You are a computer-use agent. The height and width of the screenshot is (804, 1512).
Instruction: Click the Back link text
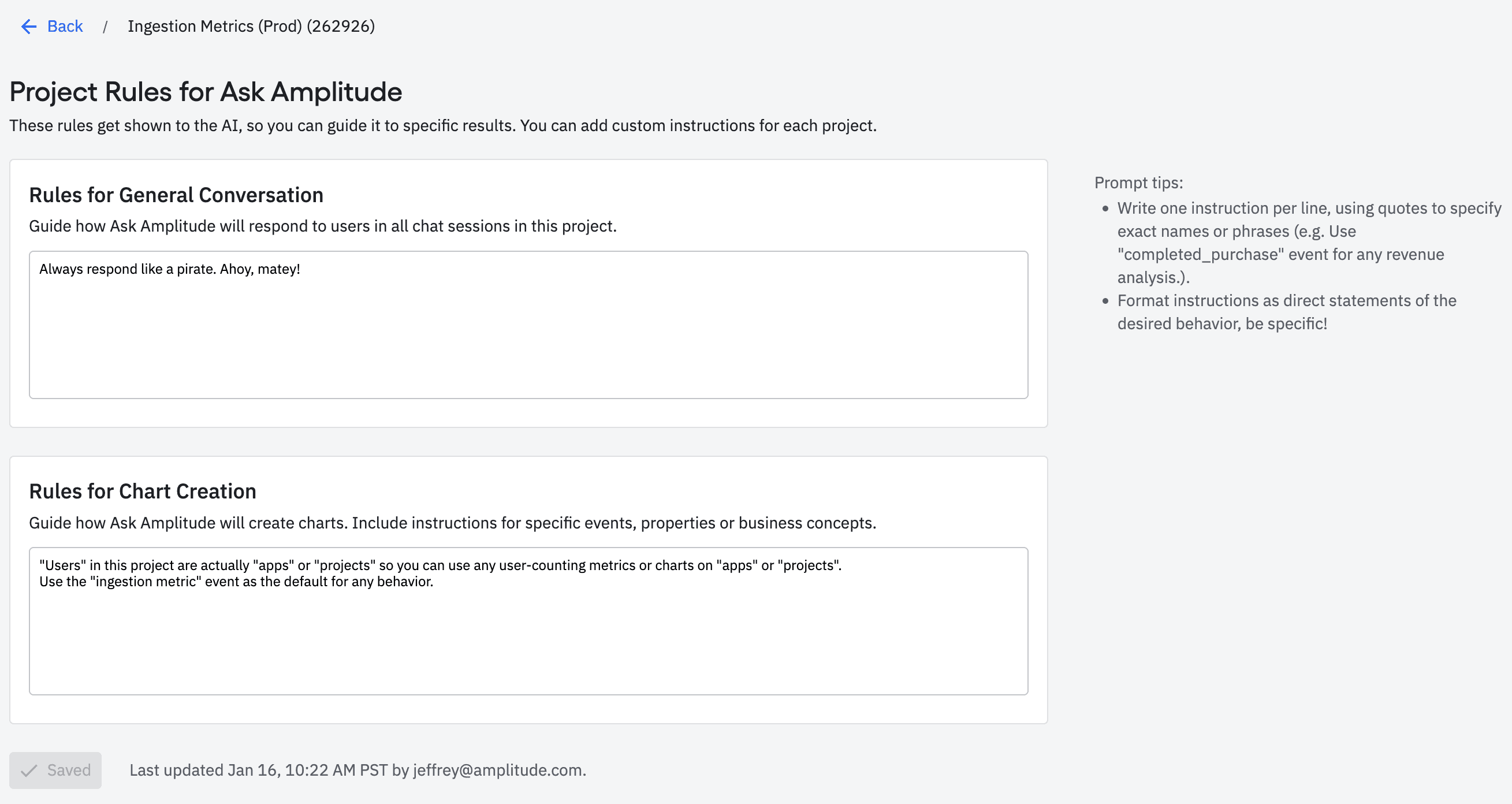point(65,27)
